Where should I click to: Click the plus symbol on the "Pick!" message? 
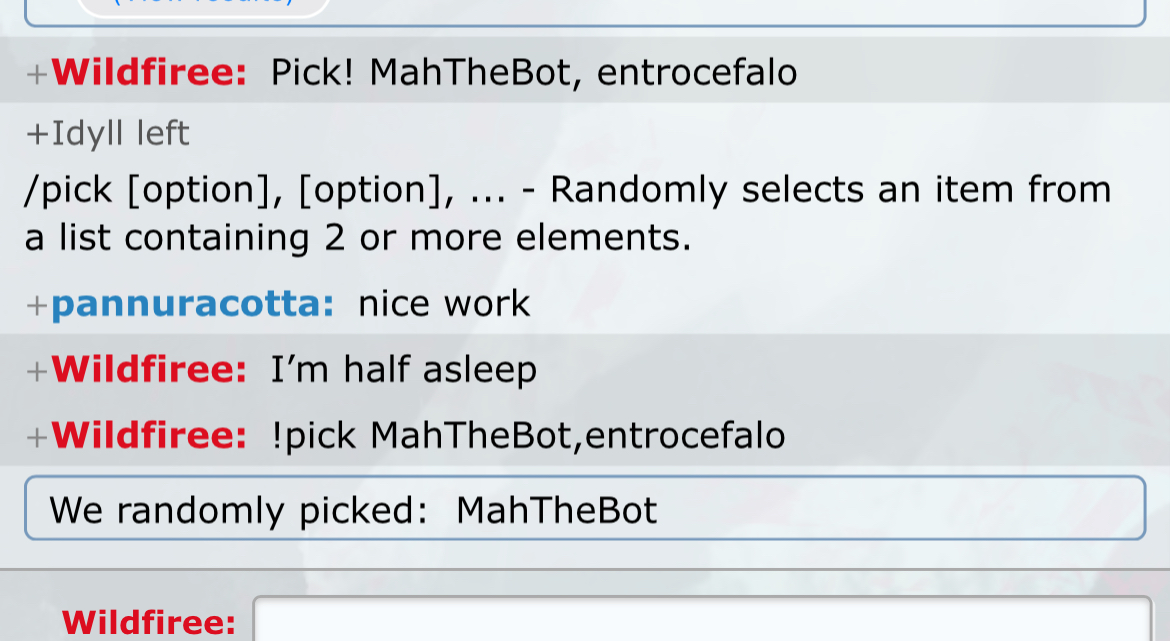point(37,74)
